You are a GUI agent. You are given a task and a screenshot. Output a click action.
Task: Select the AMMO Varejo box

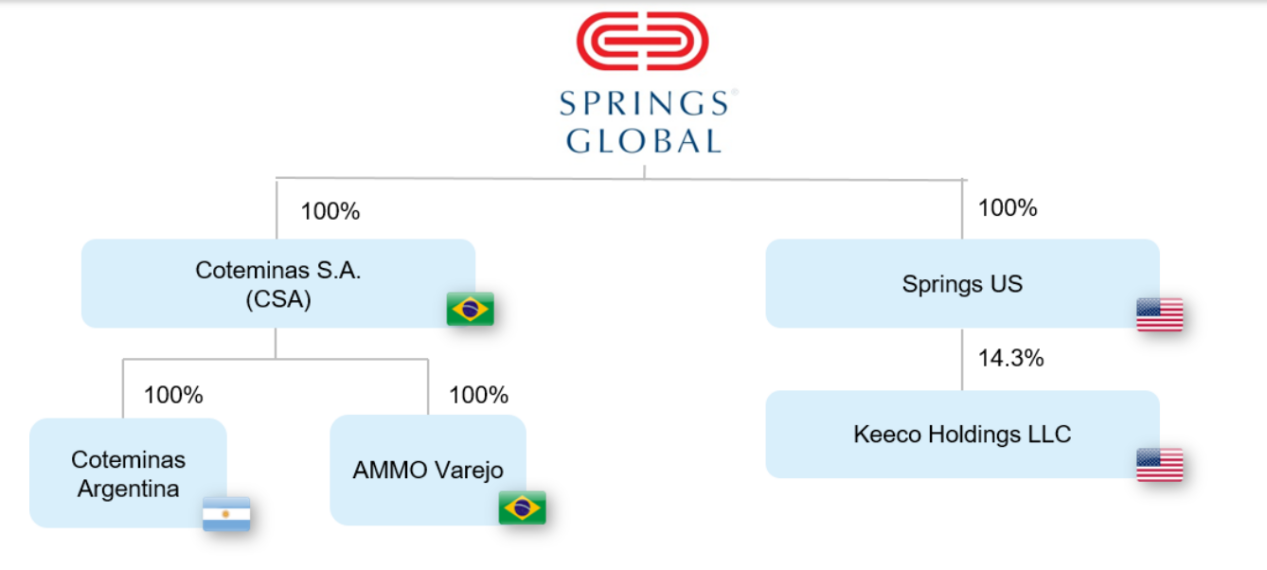point(428,470)
